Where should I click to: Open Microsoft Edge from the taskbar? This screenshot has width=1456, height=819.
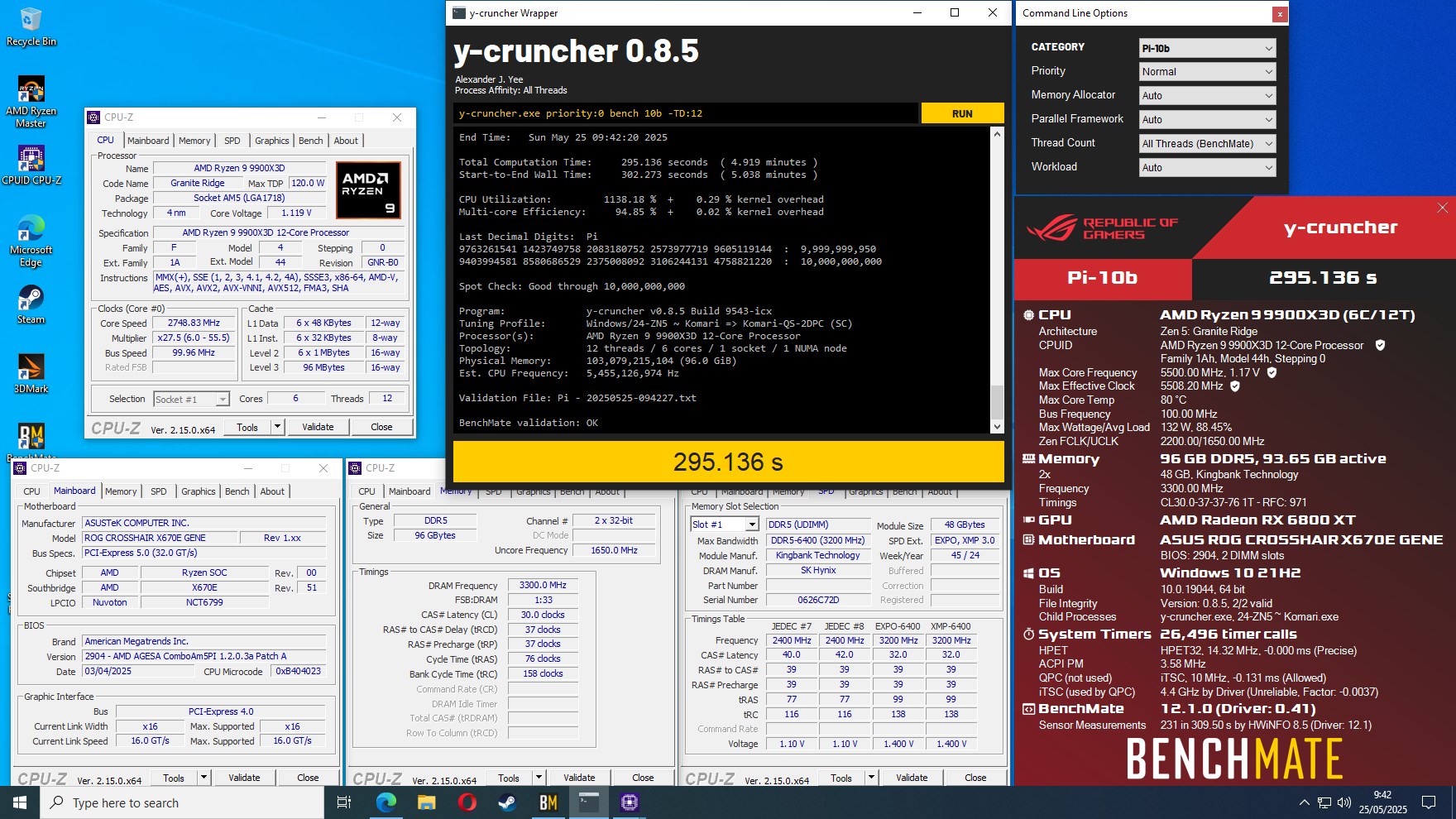(x=386, y=802)
